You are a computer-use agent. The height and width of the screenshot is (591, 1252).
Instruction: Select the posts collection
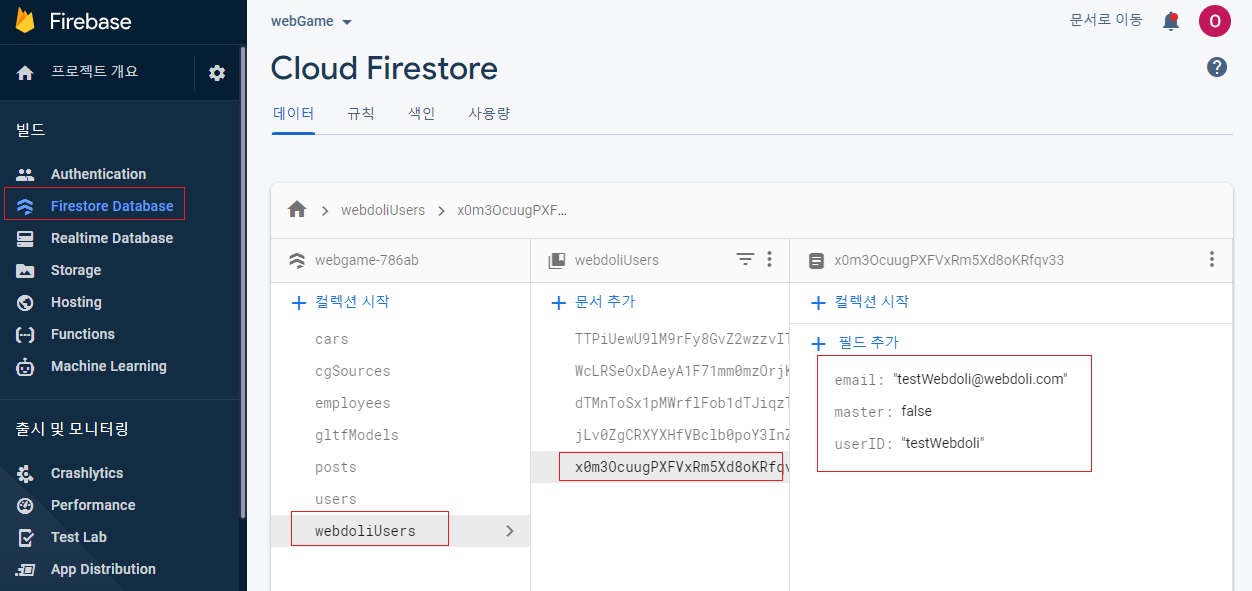(x=336, y=467)
